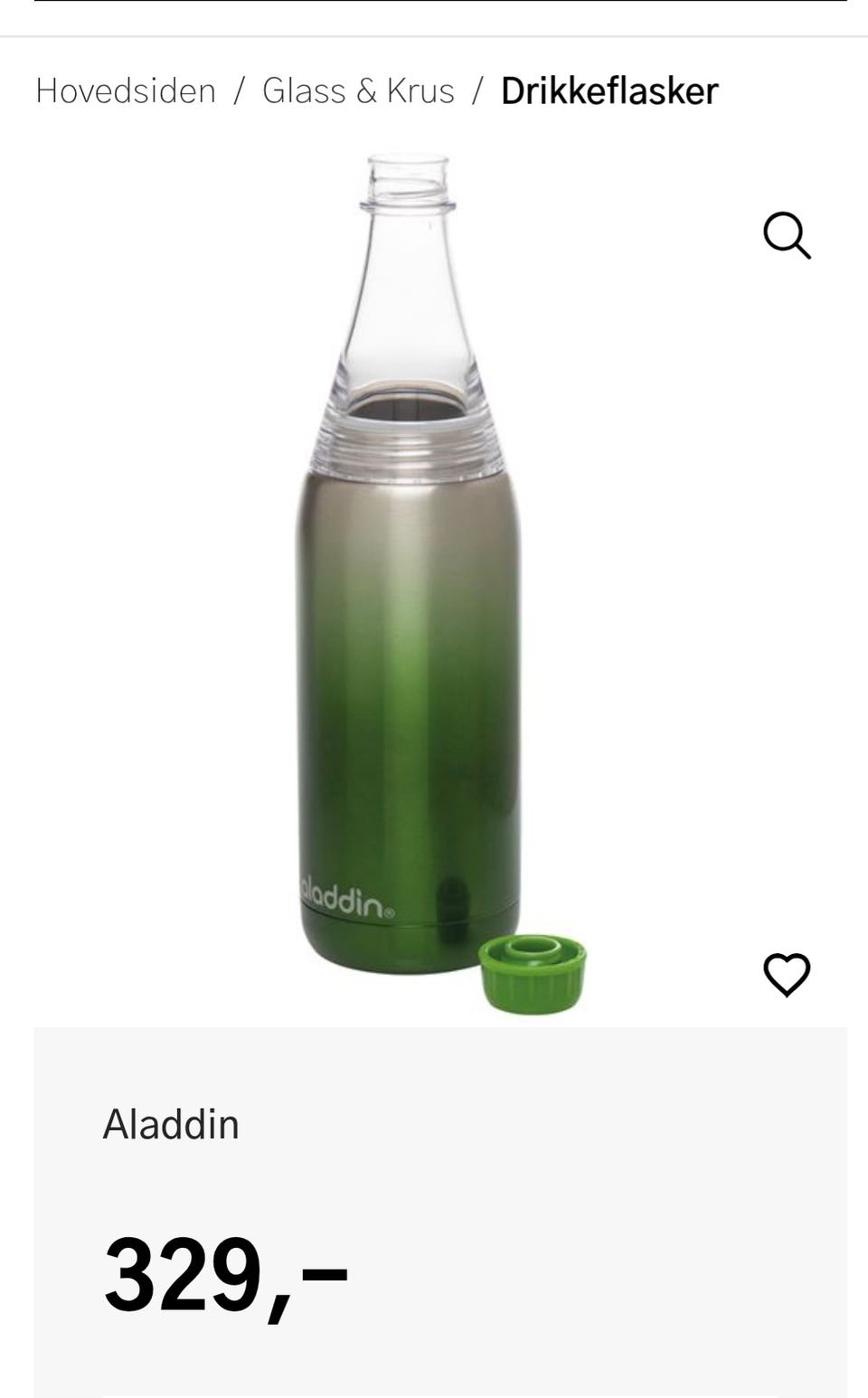Click the green screw cap beside bottle
868x1398 pixels.
click(x=533, y=974)
